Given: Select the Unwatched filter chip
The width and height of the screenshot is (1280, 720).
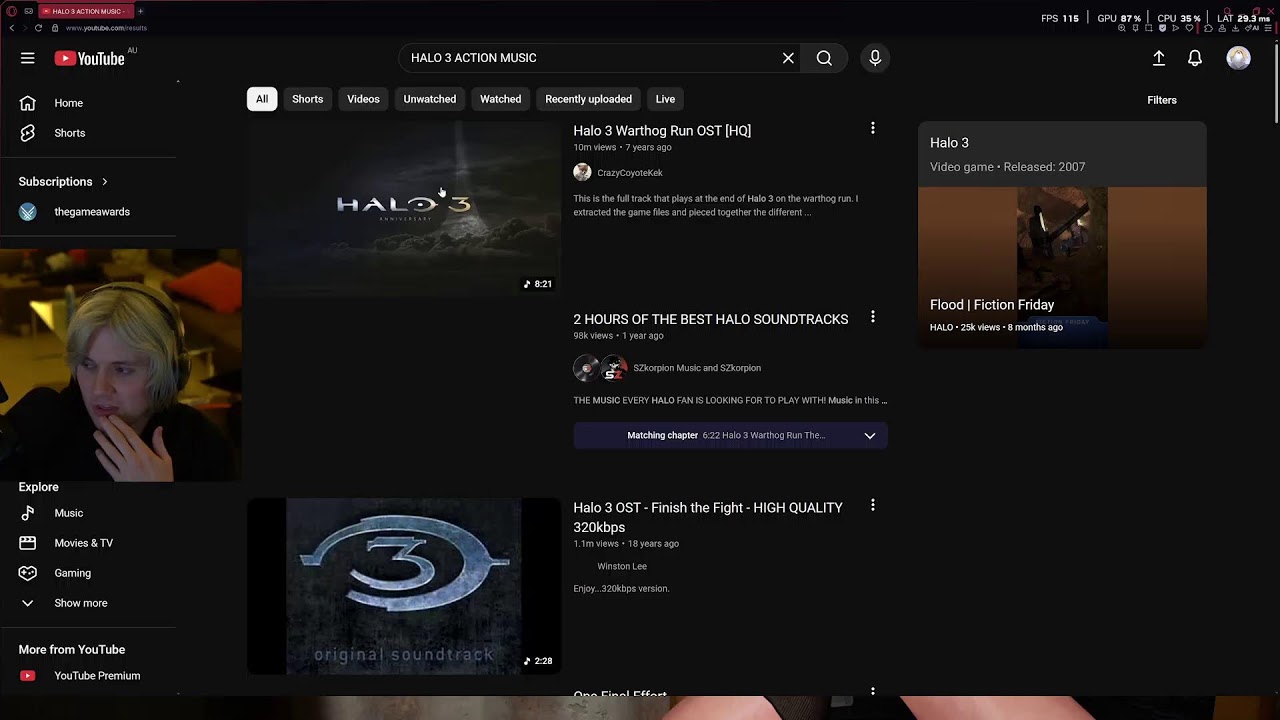Looking at the screenshot, I should point(430,99).
